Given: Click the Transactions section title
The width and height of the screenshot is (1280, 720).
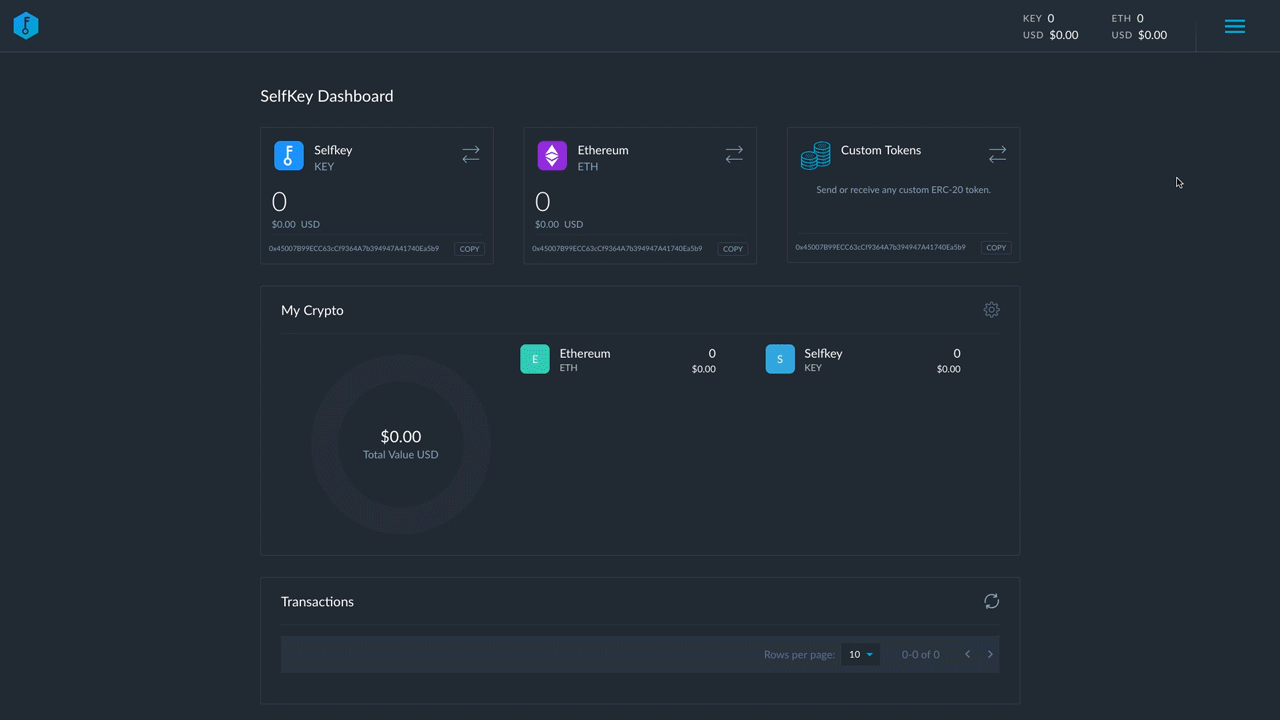Looking at the screenshot, I should [x=317, y=602].
